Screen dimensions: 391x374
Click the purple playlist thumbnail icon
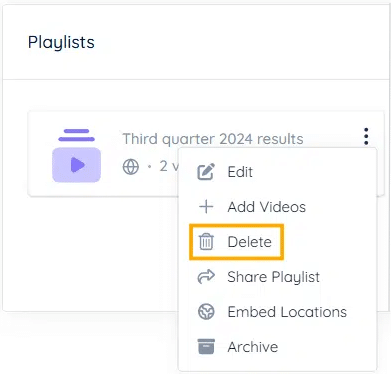[x=76, y=156]
